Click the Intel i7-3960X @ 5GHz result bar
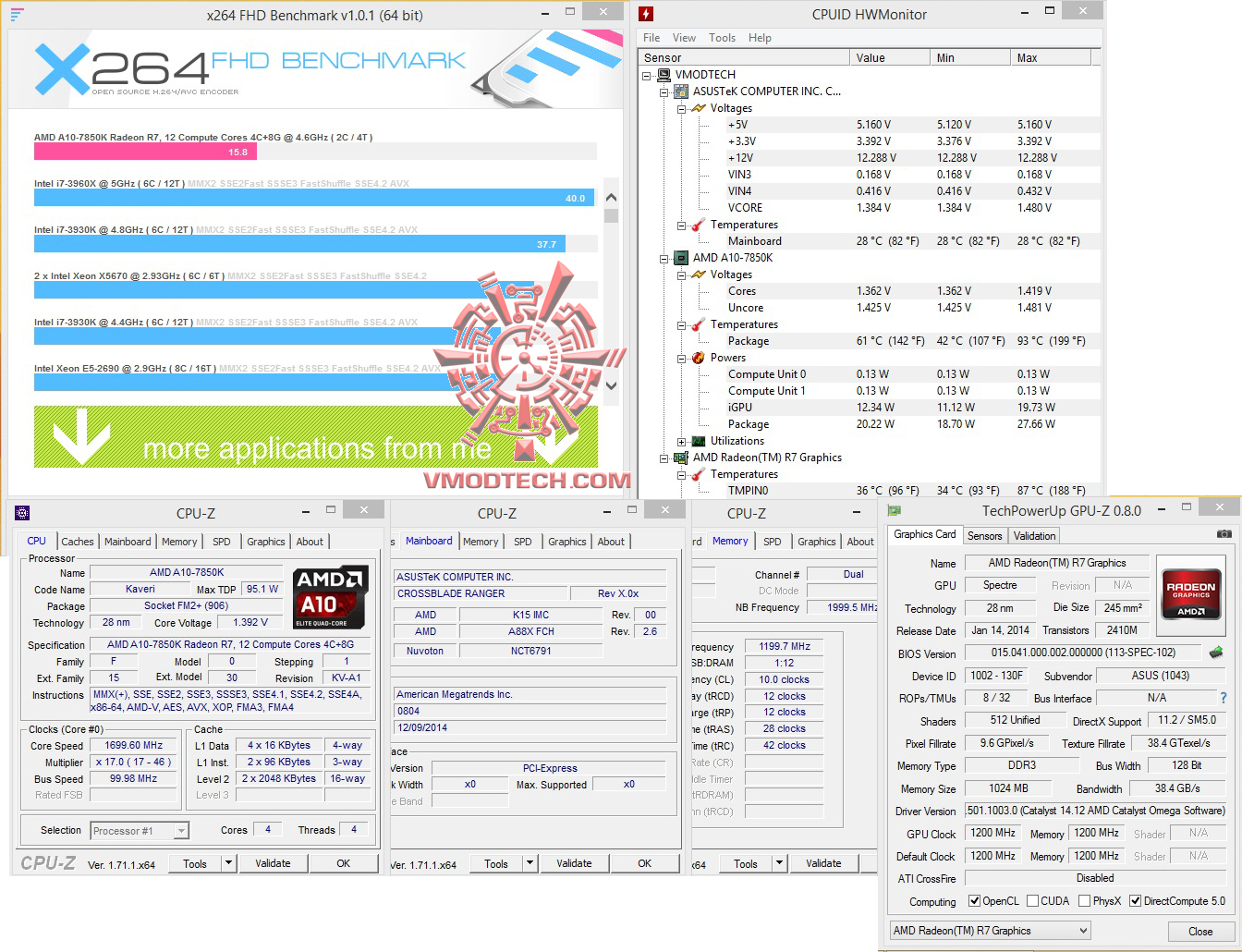 coord(314,198)
